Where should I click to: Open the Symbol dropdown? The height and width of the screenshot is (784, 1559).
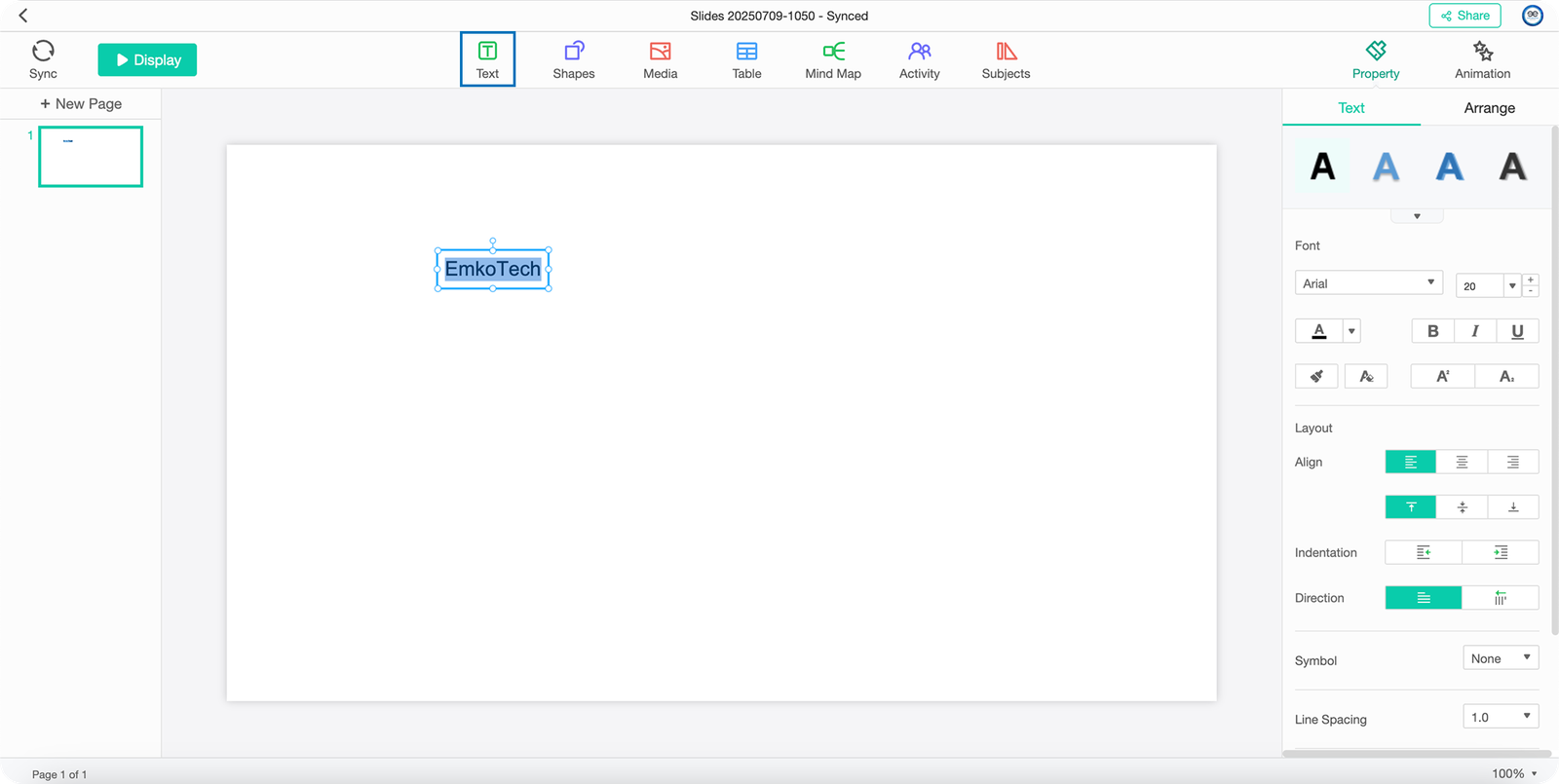[1501, 658]
